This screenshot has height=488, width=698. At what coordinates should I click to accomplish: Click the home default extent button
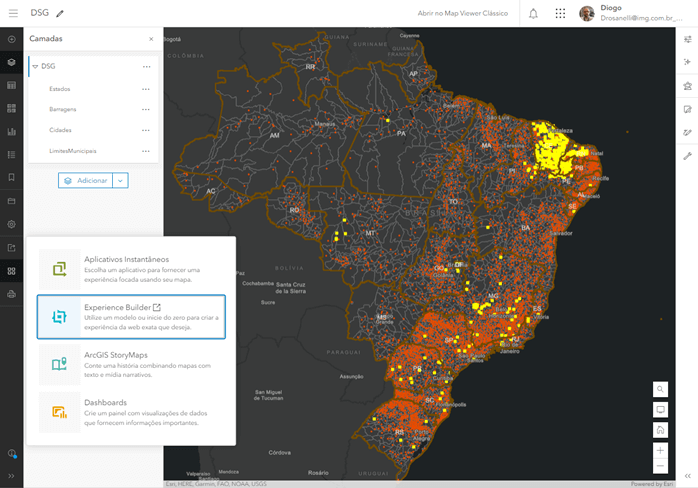pos(660,430)
